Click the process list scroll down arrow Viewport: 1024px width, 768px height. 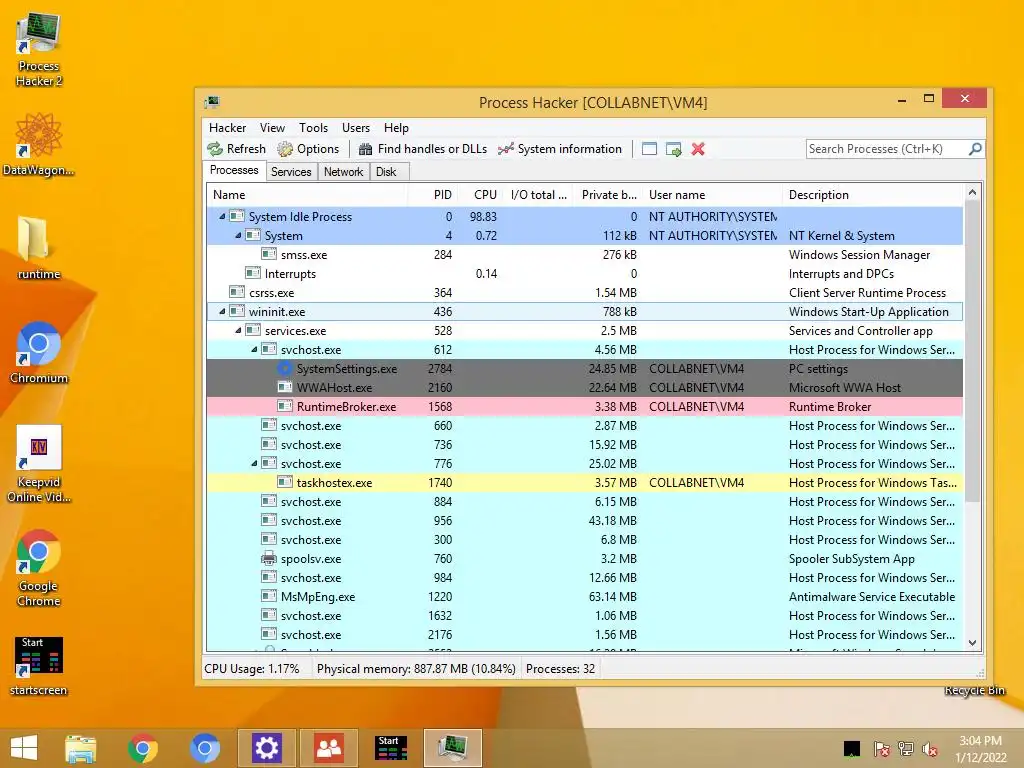coord(972,643)
